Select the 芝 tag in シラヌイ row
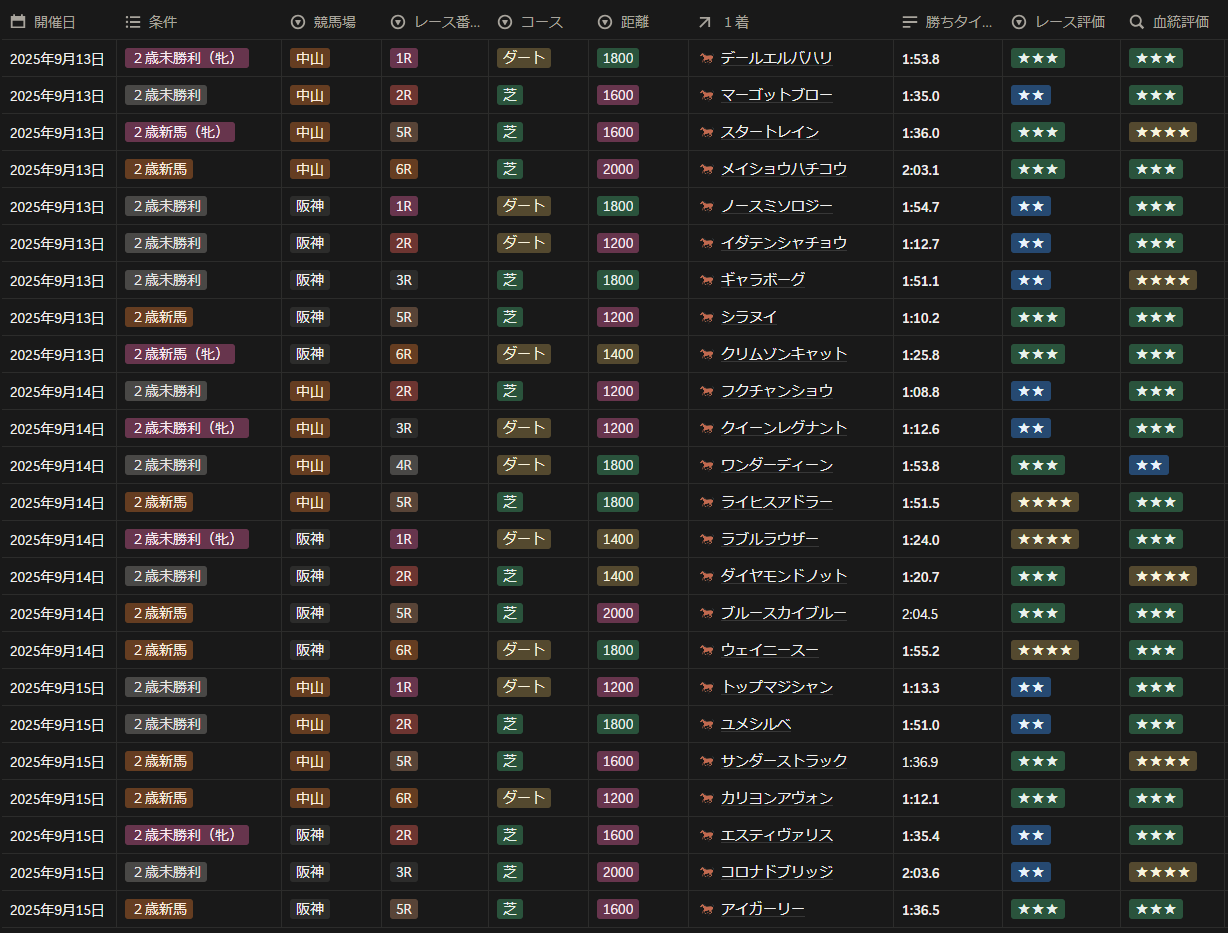The height and width of the screenshot is (933, 1228). tap(510, 317)
